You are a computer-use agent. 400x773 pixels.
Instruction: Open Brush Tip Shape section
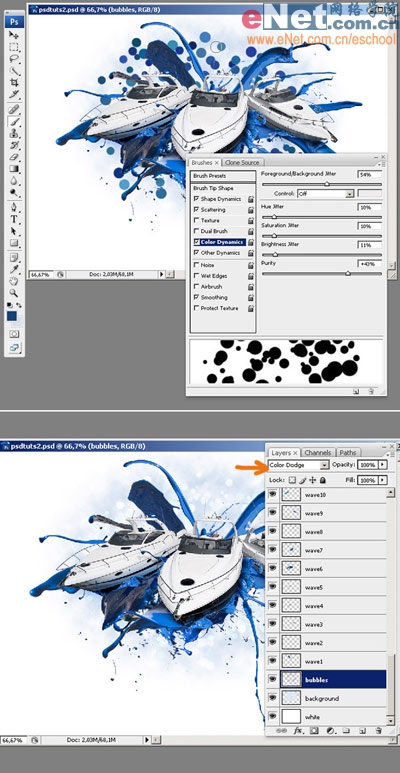click(223, 188)
